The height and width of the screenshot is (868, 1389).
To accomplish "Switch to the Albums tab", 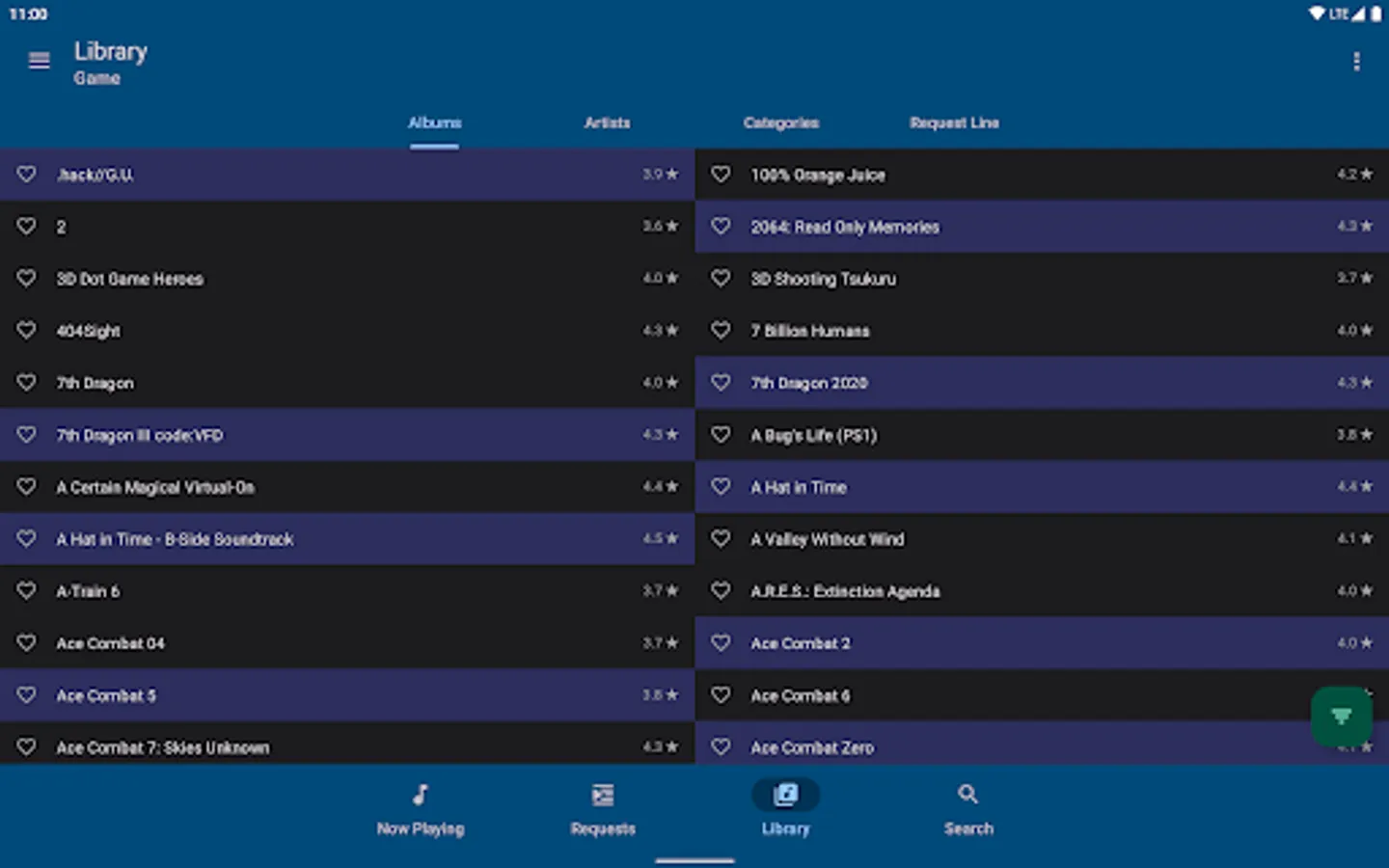I will tap(434, 123).
